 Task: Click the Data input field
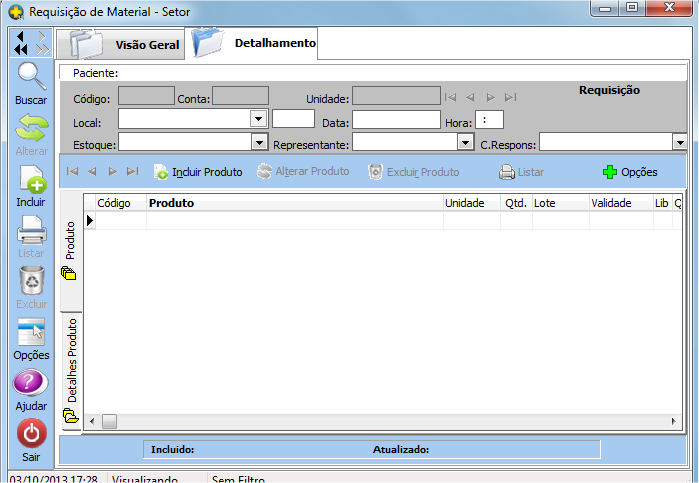pyautogui.click(x=395, y=120)
